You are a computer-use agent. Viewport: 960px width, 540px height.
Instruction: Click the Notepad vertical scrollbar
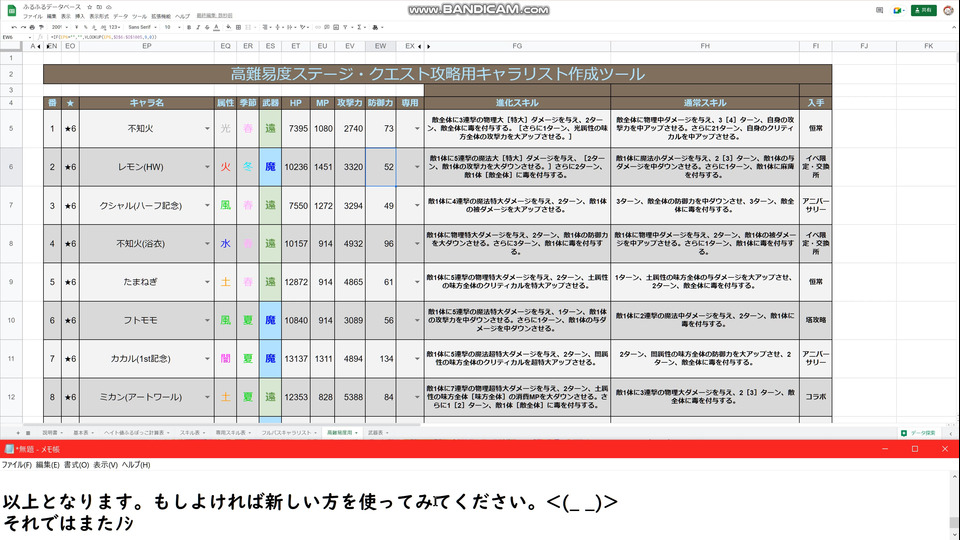954,505
